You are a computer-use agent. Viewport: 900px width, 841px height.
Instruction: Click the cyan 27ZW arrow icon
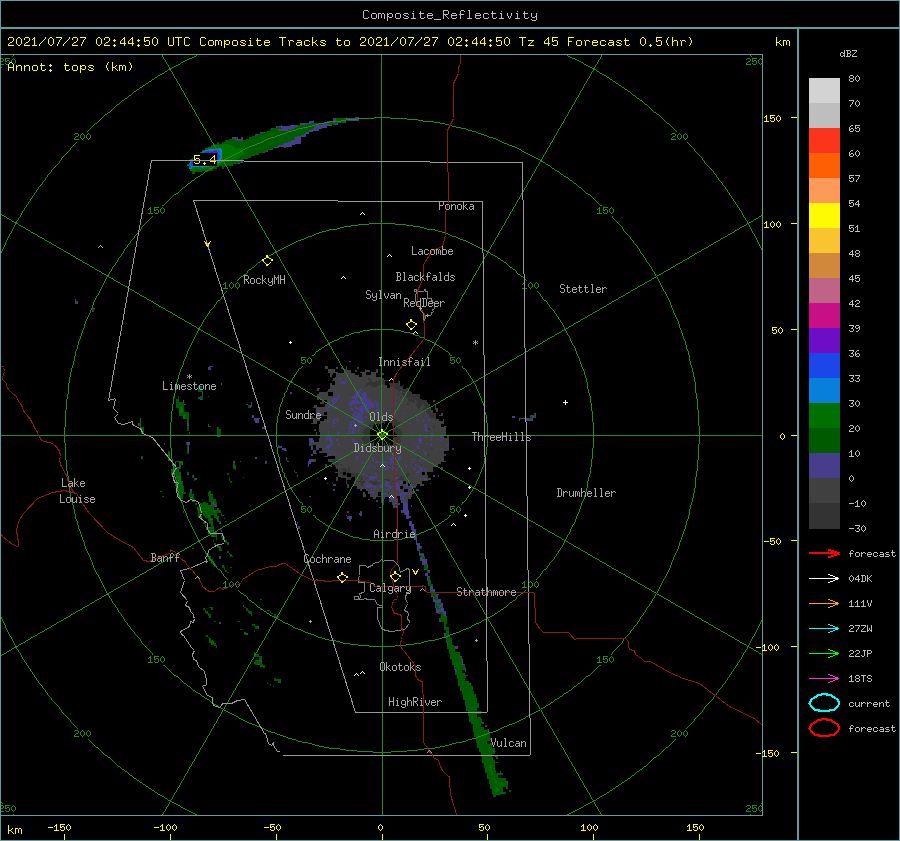(x=824, y=629)
